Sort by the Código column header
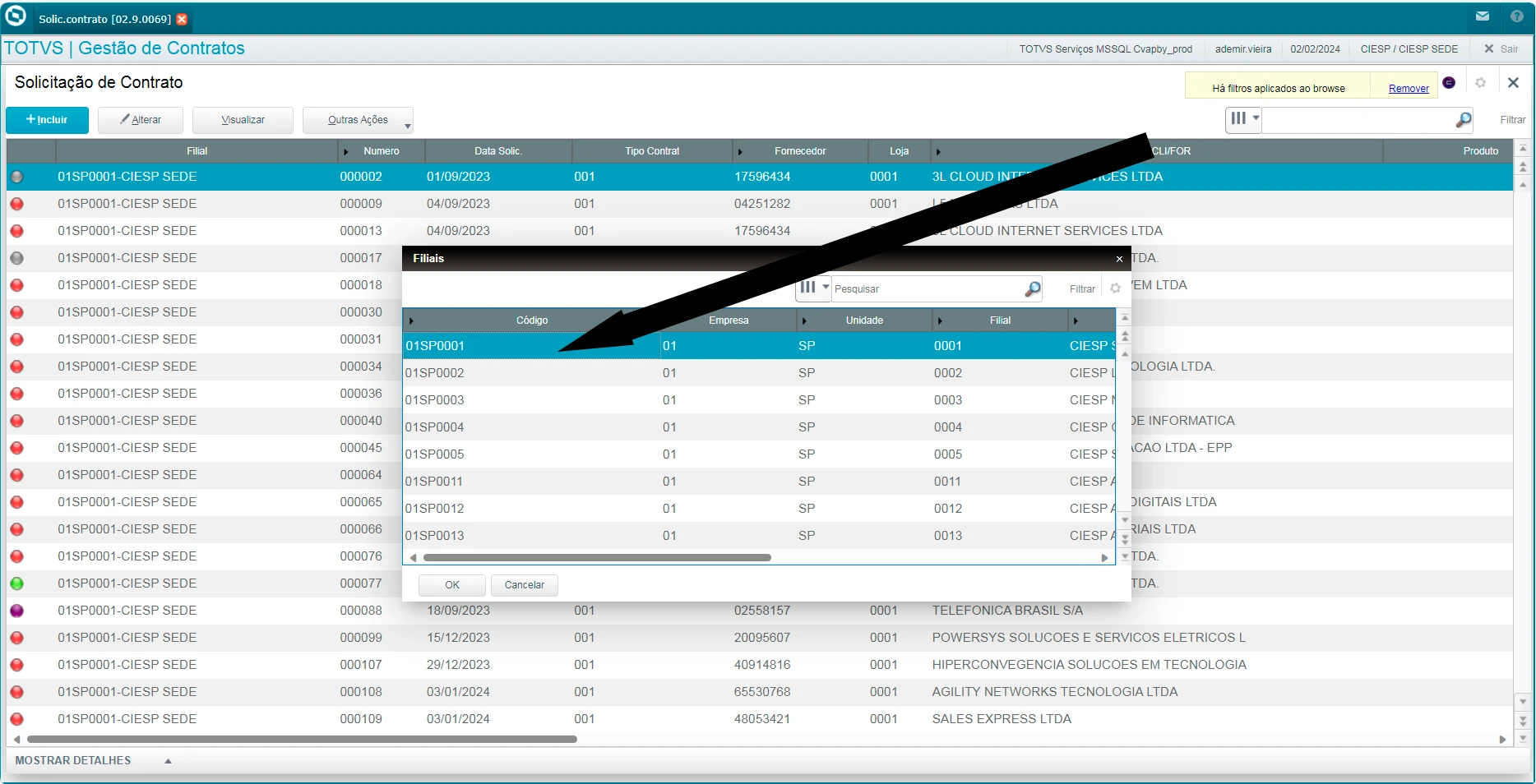The width and height of the screenshot is (1536, 784). pos(531,321)
